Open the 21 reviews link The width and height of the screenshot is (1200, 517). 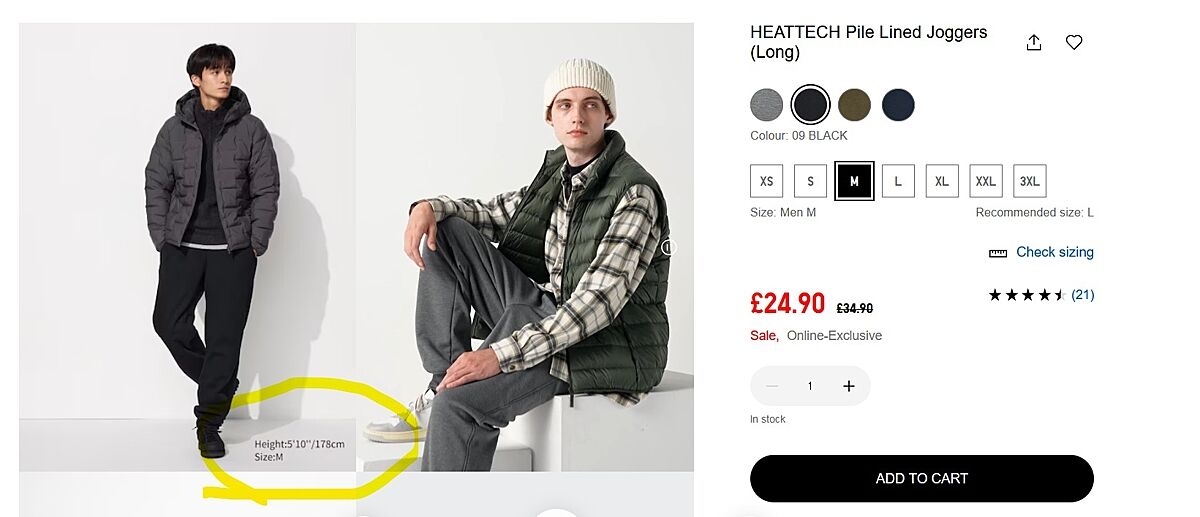1082,295
